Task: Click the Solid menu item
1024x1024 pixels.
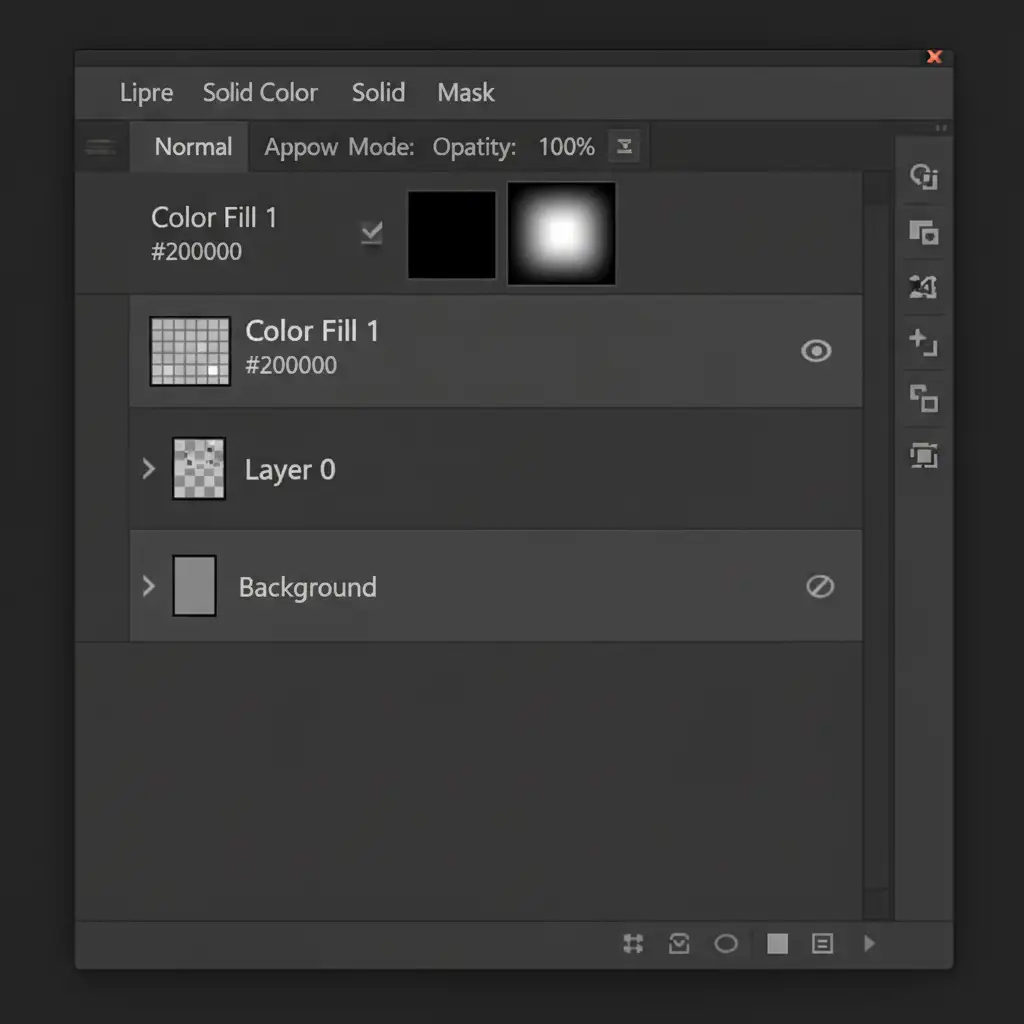Action: tap(378, 93)
